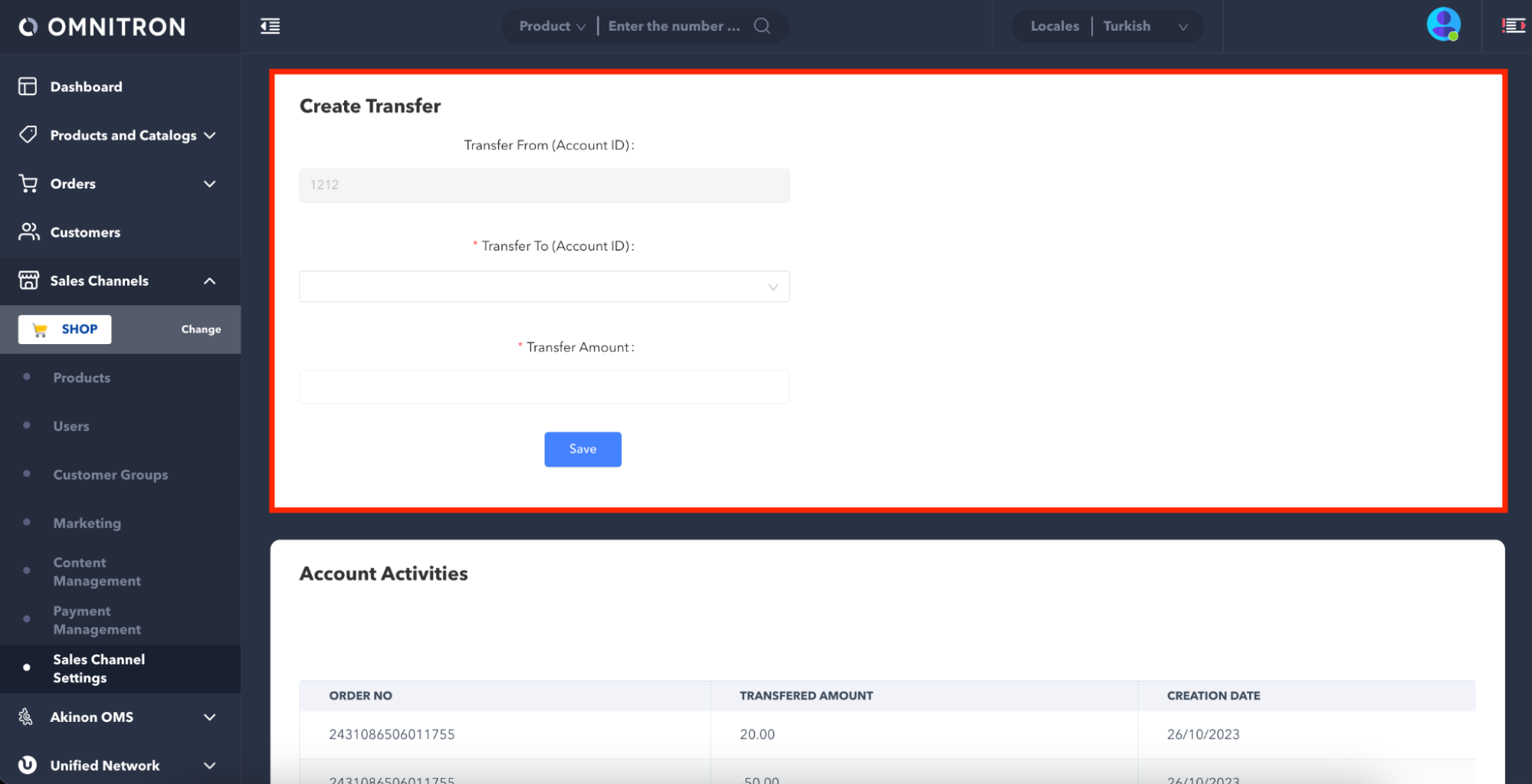Open the Turkish locale dropdown
The image size is (1532, 784).
[x=1145, y=26]
